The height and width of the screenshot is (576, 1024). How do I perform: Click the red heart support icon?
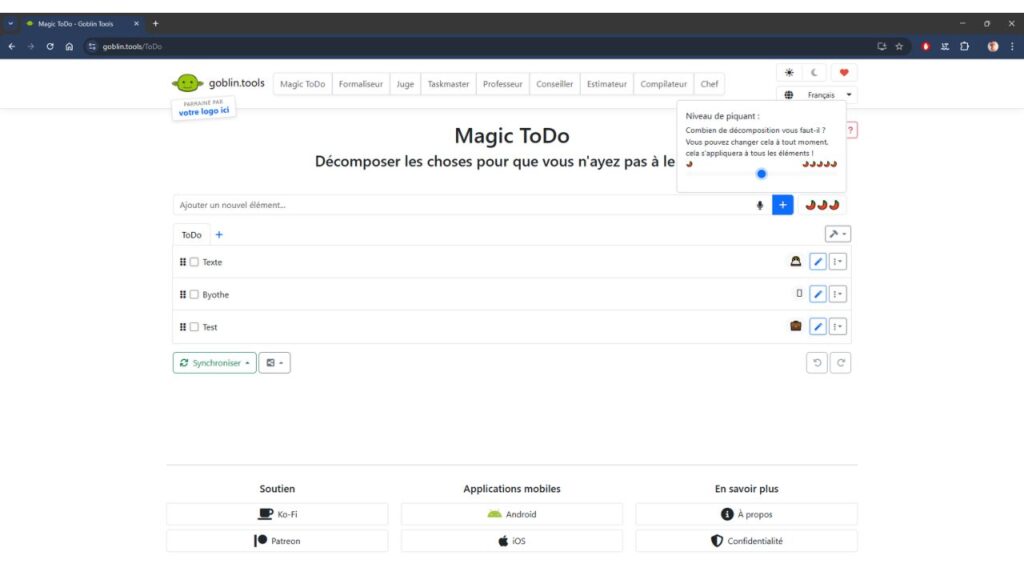(844, 72)
